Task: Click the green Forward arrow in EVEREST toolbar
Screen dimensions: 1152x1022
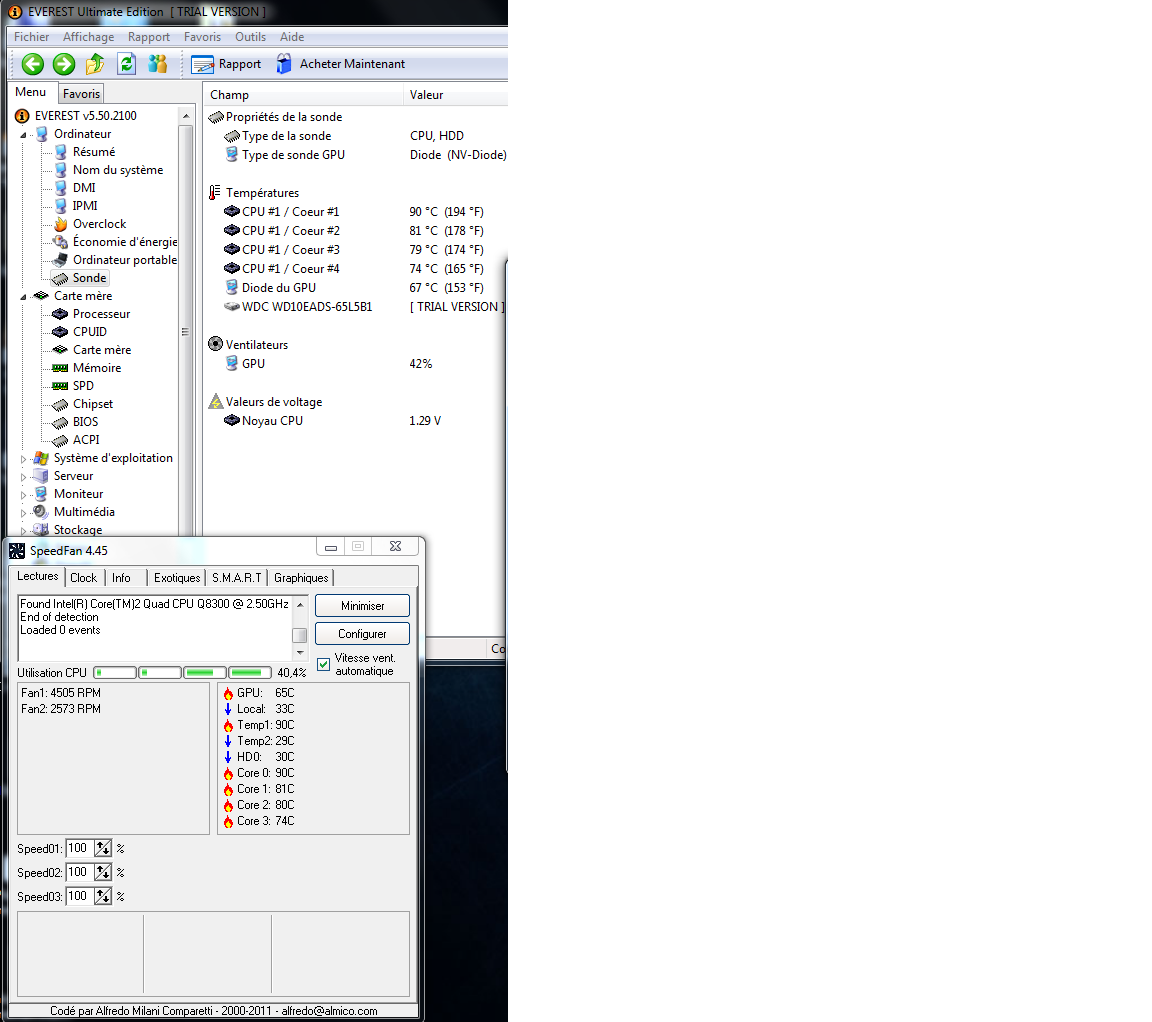Action: (x=64, y=64)
